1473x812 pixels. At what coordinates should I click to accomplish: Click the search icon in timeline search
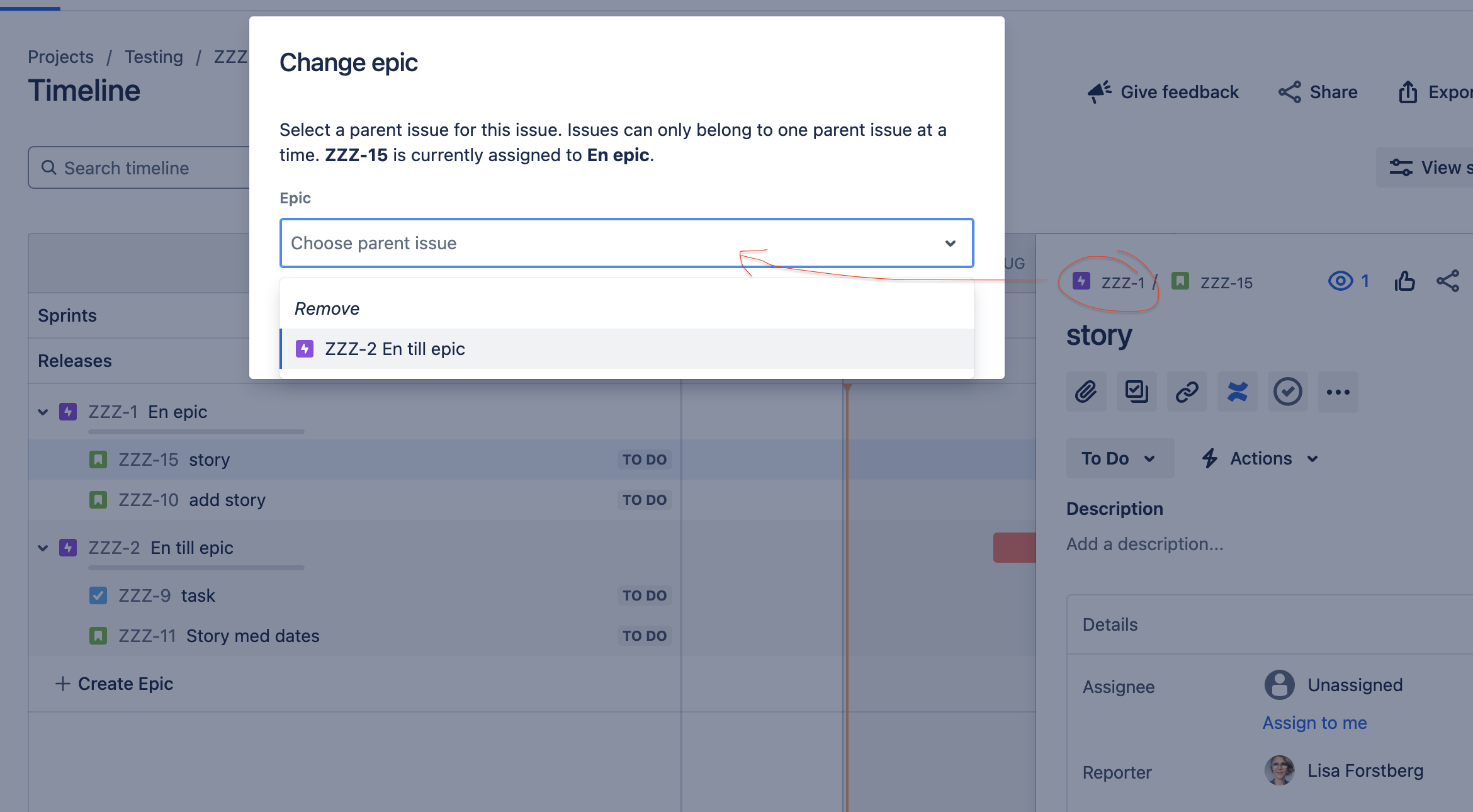click(50, 167)
